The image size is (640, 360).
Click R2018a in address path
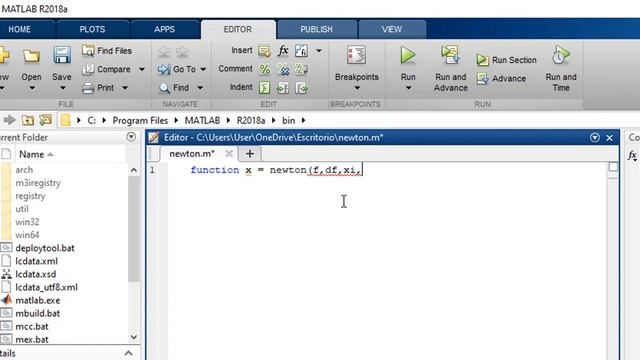(x=251, y=120)
